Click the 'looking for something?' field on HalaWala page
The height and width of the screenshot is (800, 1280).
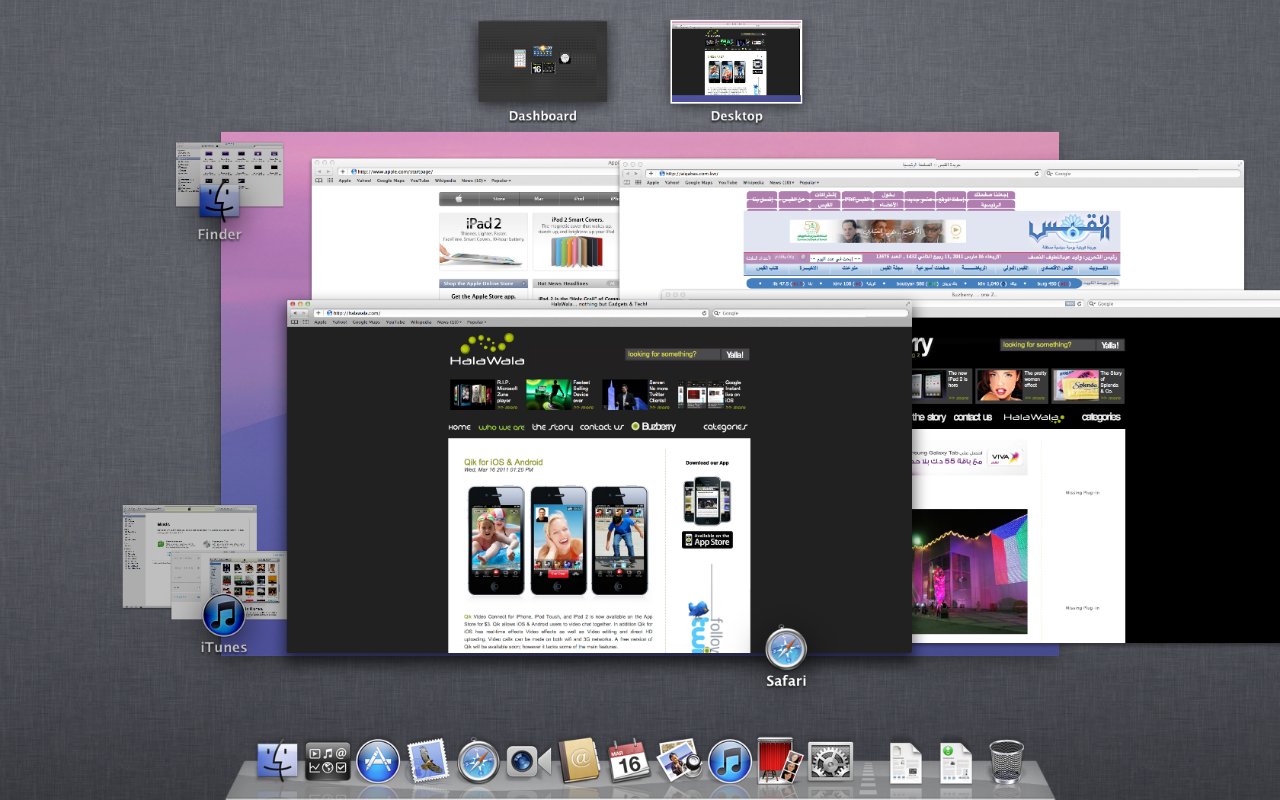point(673,354)
